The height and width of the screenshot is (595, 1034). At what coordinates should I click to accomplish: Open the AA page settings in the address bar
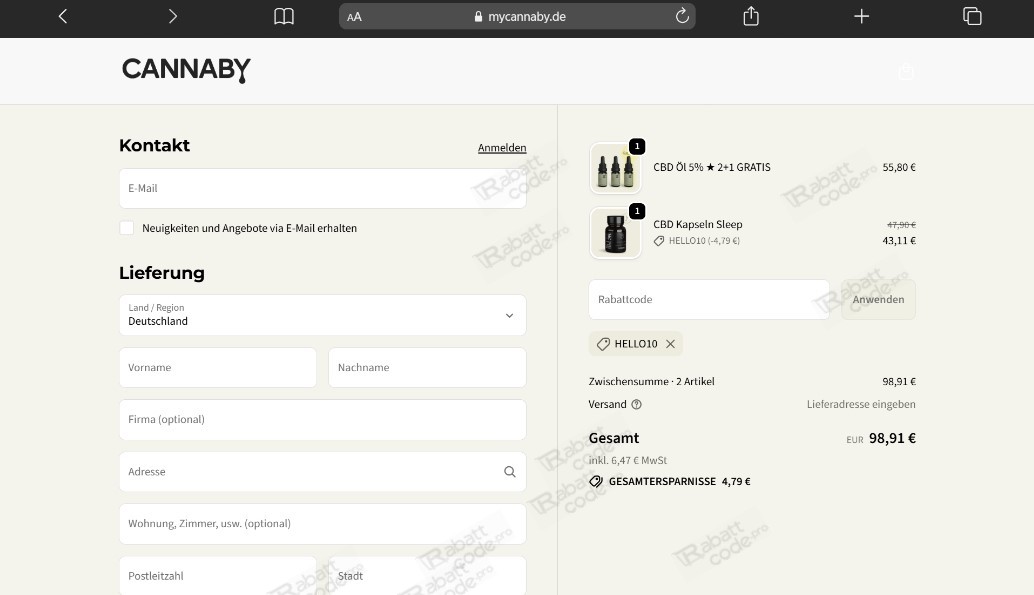pyautogui.click(x=354, y=16)
